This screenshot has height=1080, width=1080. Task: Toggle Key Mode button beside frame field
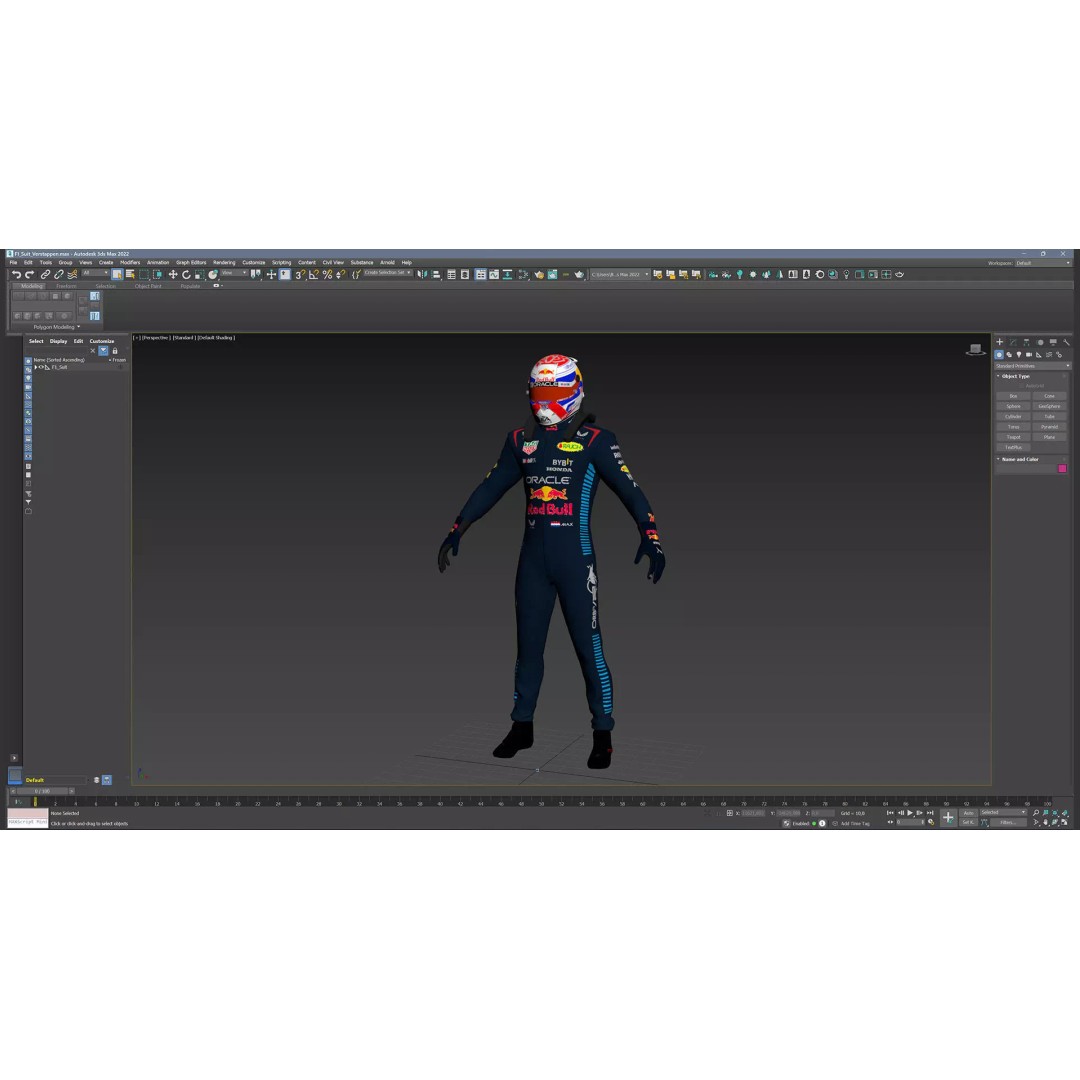click(x=891, y=822)
